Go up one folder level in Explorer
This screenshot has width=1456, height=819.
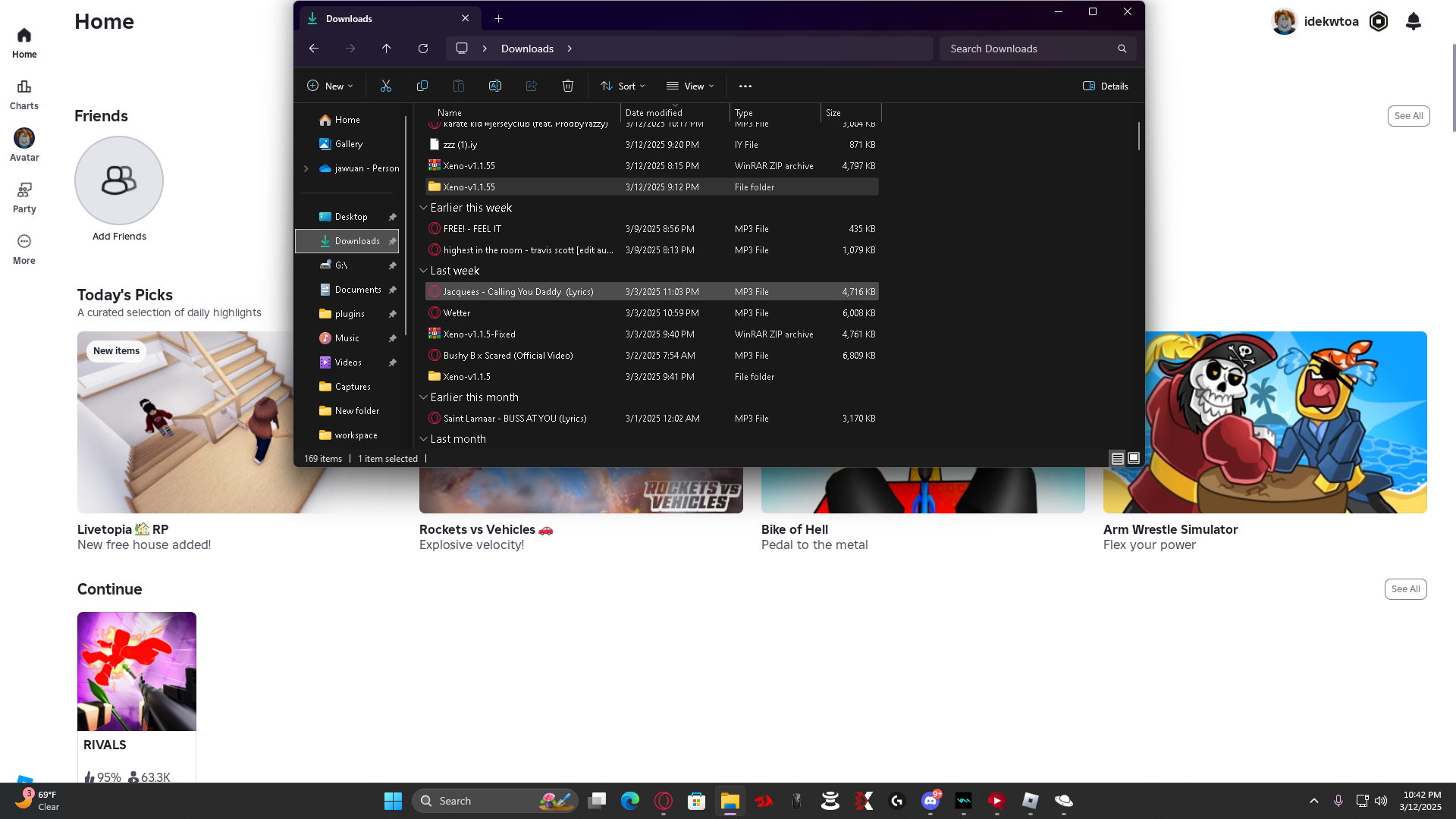point(387,49)
